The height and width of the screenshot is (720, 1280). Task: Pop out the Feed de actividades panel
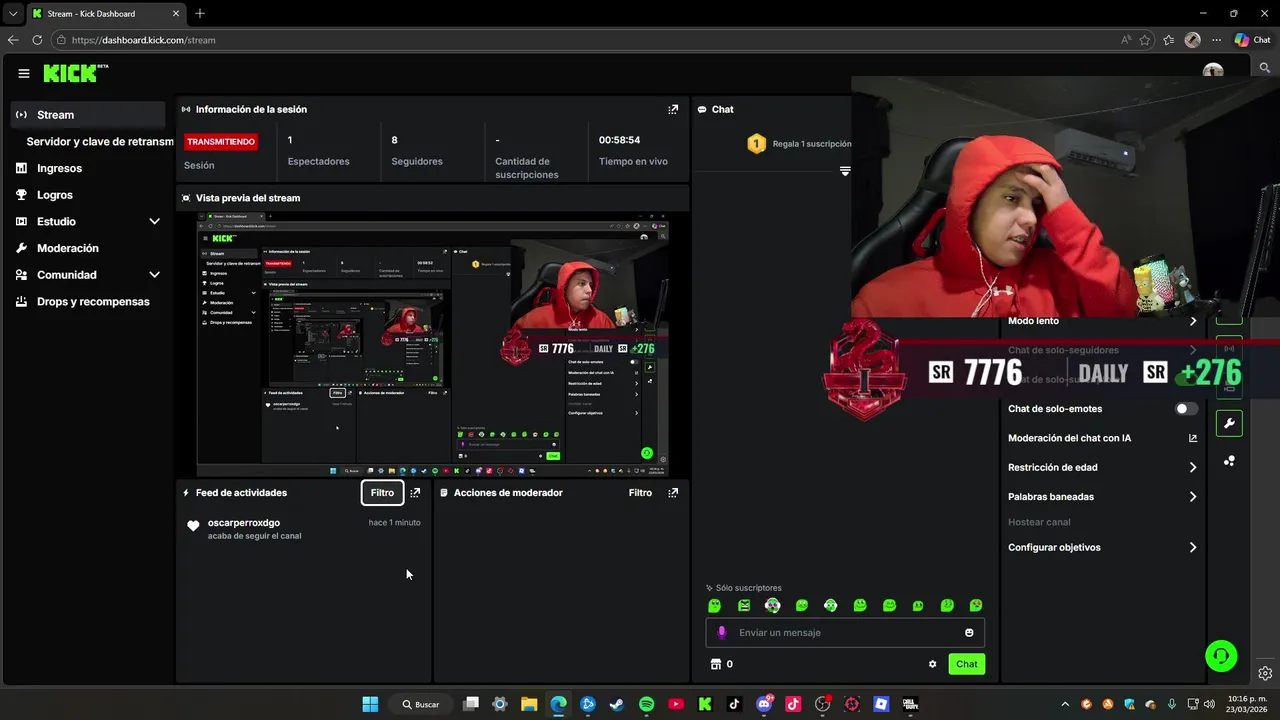tap(415, 492)
